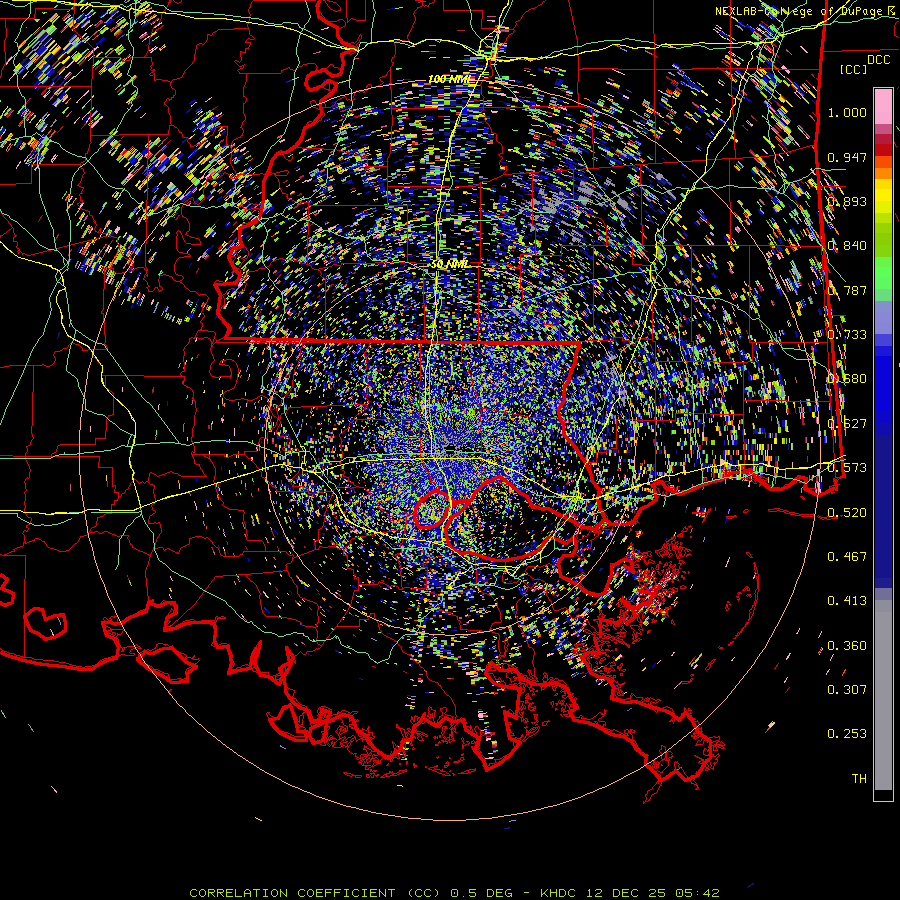Screen dimensions: 900x900
Task: Click the gray bottom segment of color bar
Action: [883, 695]
